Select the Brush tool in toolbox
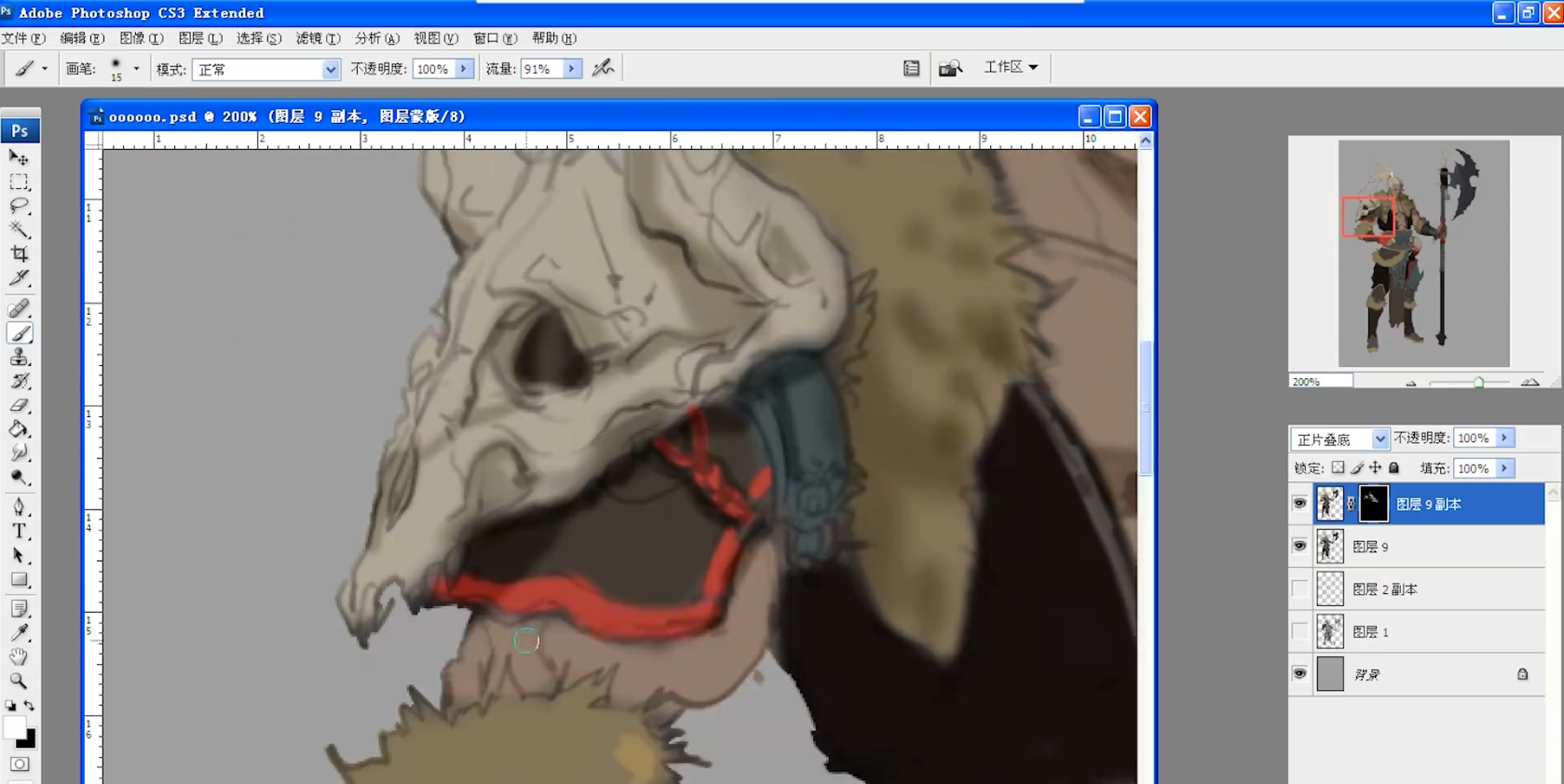Viewport: 1564px width, 784px height. click(19, 332)
